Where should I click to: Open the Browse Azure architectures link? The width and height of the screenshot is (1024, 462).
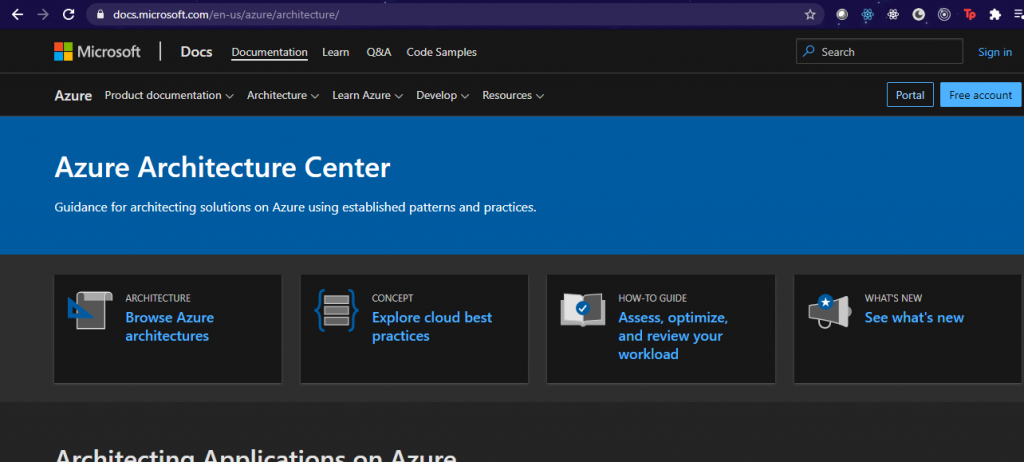(169, 327)
